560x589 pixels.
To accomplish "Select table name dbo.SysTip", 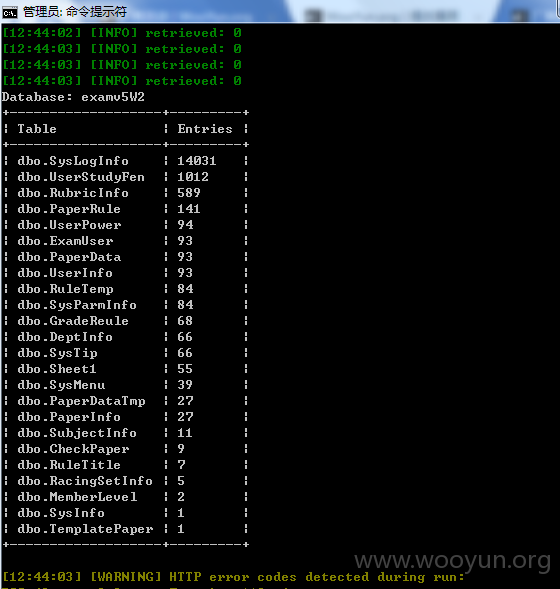I will (57, 353).
